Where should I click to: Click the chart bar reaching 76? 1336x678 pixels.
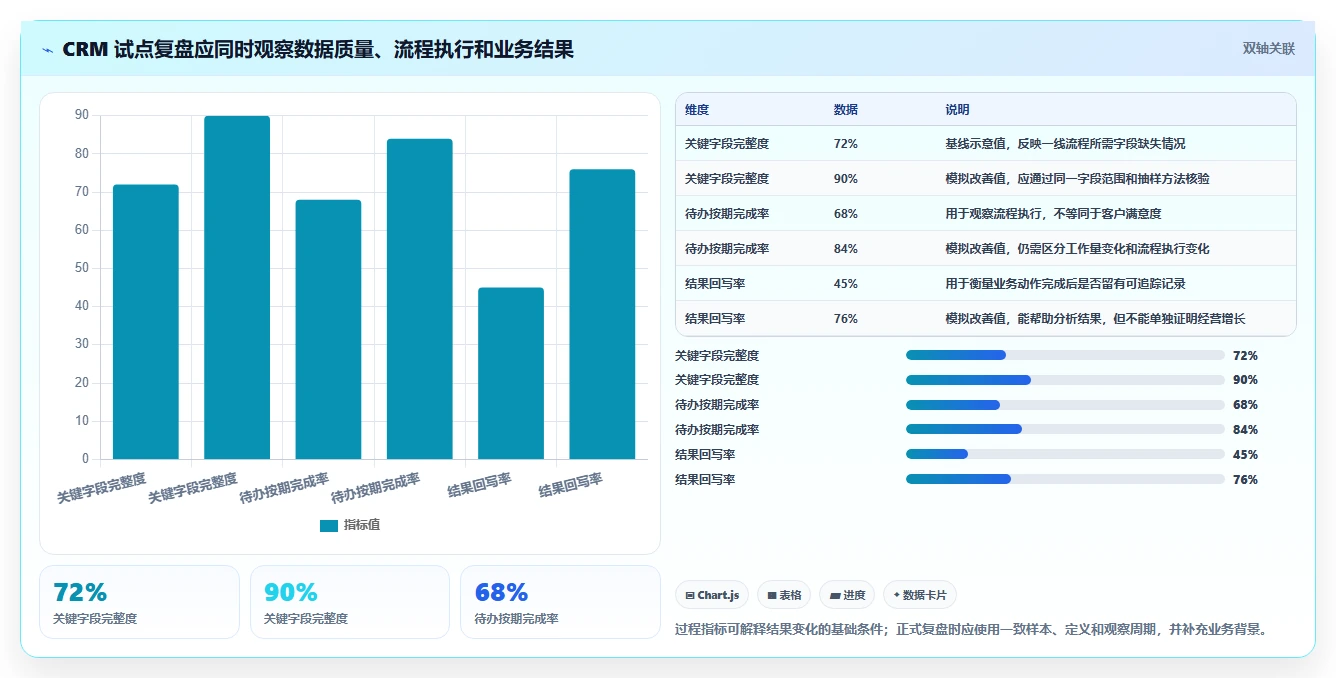point(602,314)
